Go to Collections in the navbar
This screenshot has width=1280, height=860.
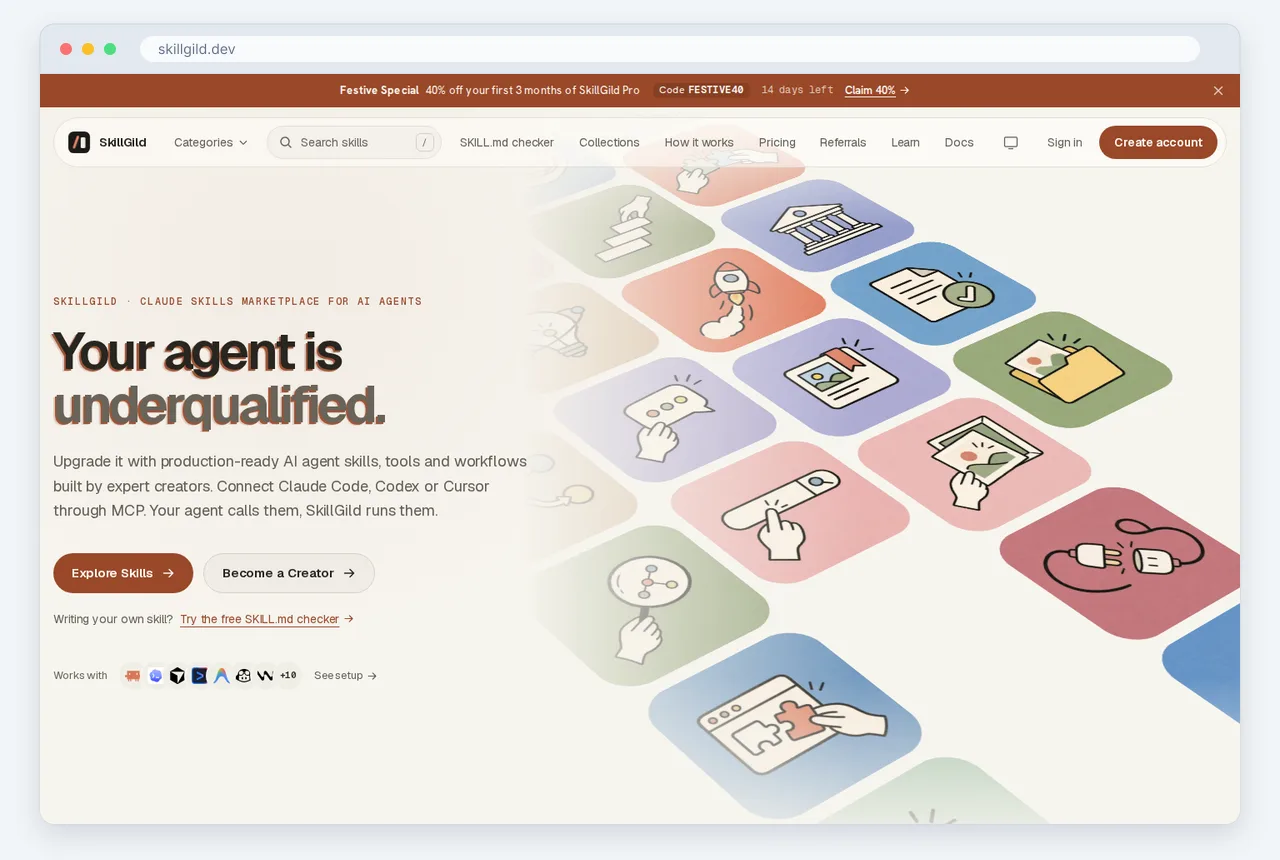point(609,143)
